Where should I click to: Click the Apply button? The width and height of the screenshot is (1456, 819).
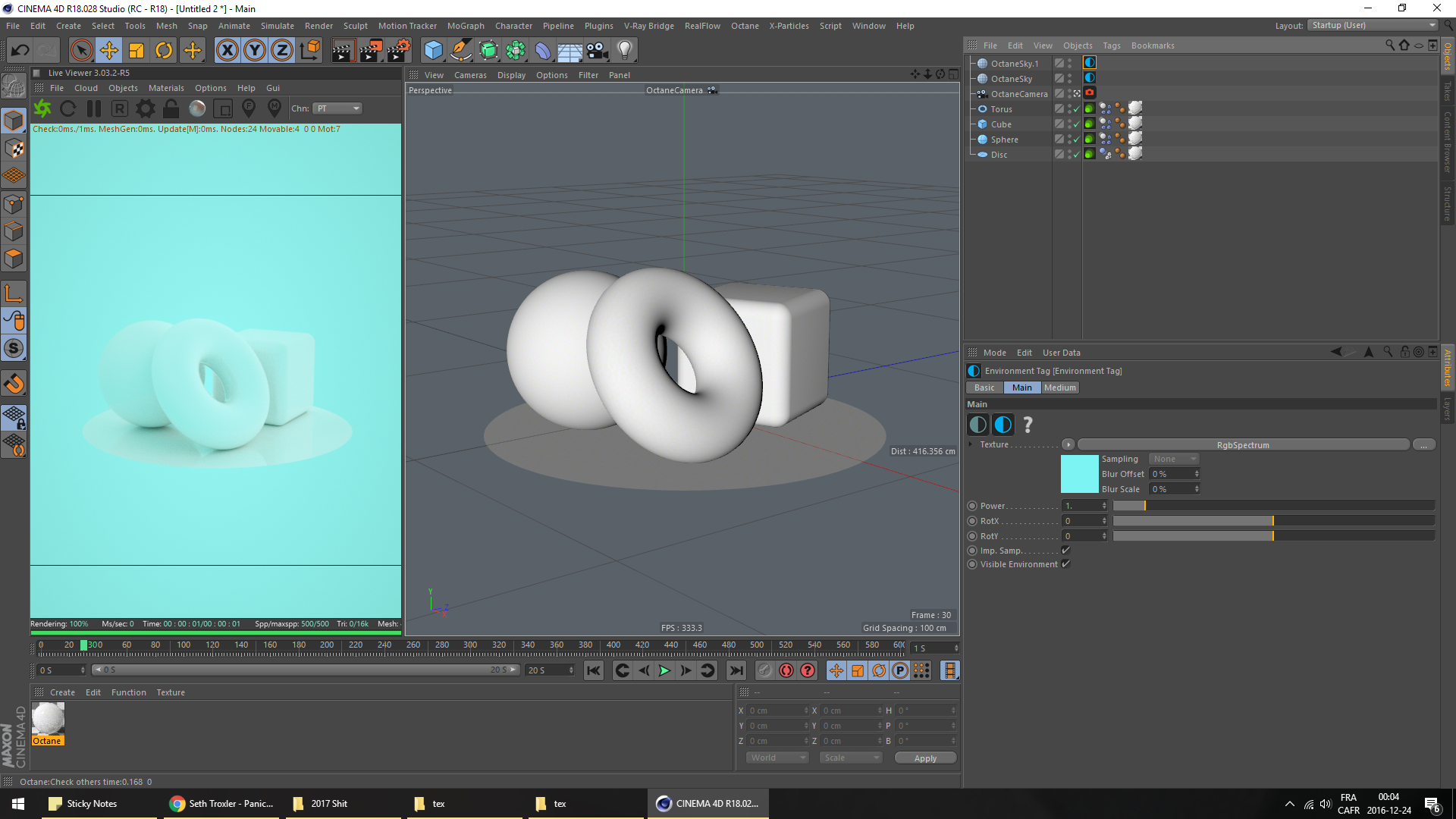[x=924, y=758]
